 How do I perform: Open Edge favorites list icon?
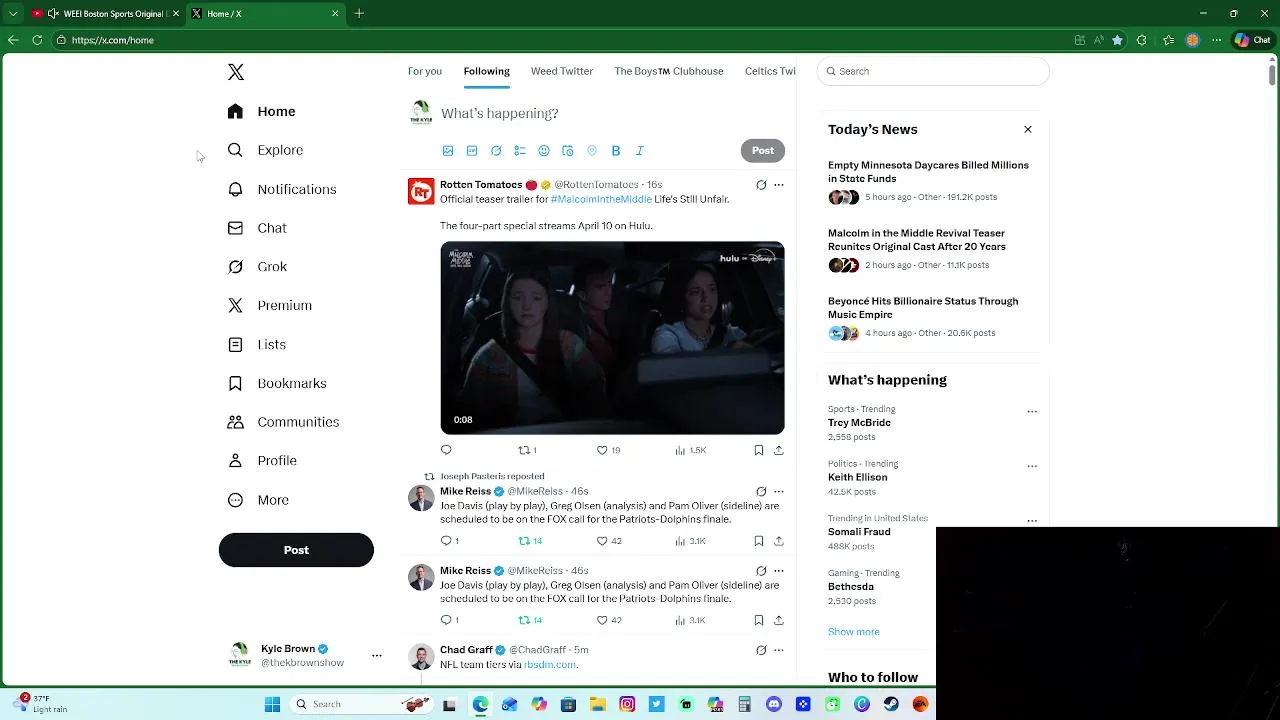click(x=1168, y=40)
